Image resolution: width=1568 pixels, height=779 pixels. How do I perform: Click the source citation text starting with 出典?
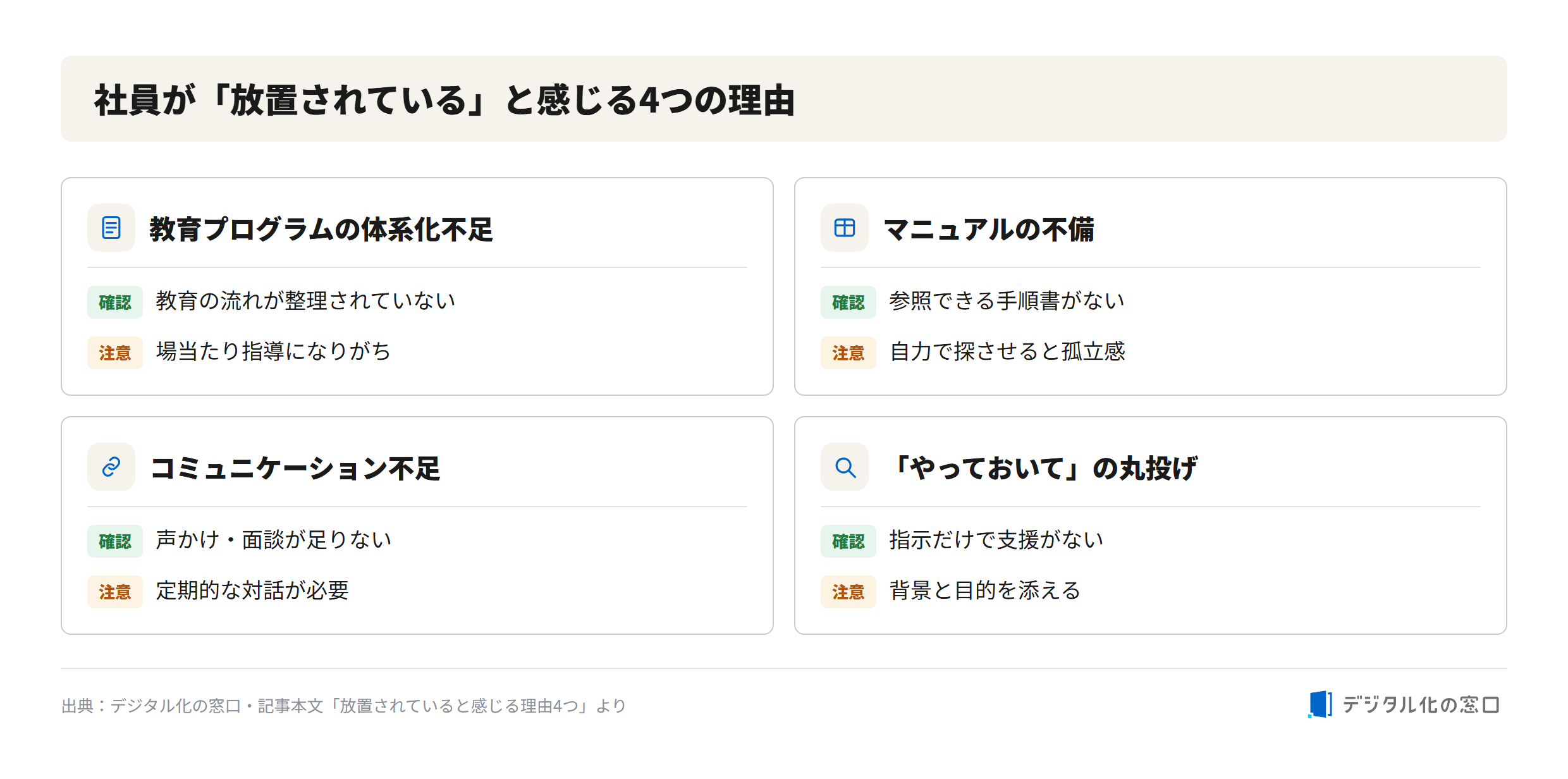(x=343, y=706)
